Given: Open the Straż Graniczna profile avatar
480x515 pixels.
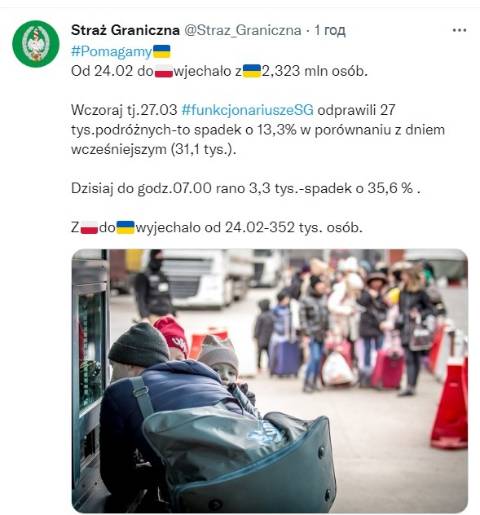Looking at the screenshot, I should coord(36,44).
